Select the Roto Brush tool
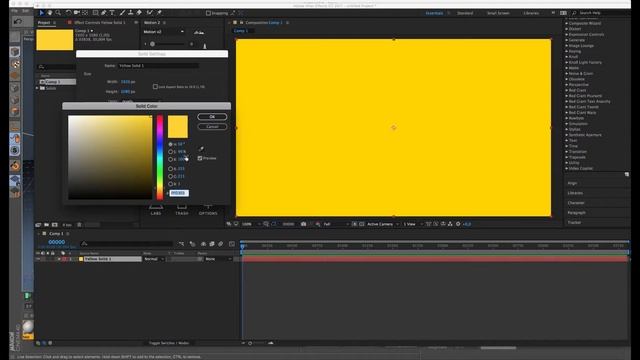640x360 pixels. [150, 13]
